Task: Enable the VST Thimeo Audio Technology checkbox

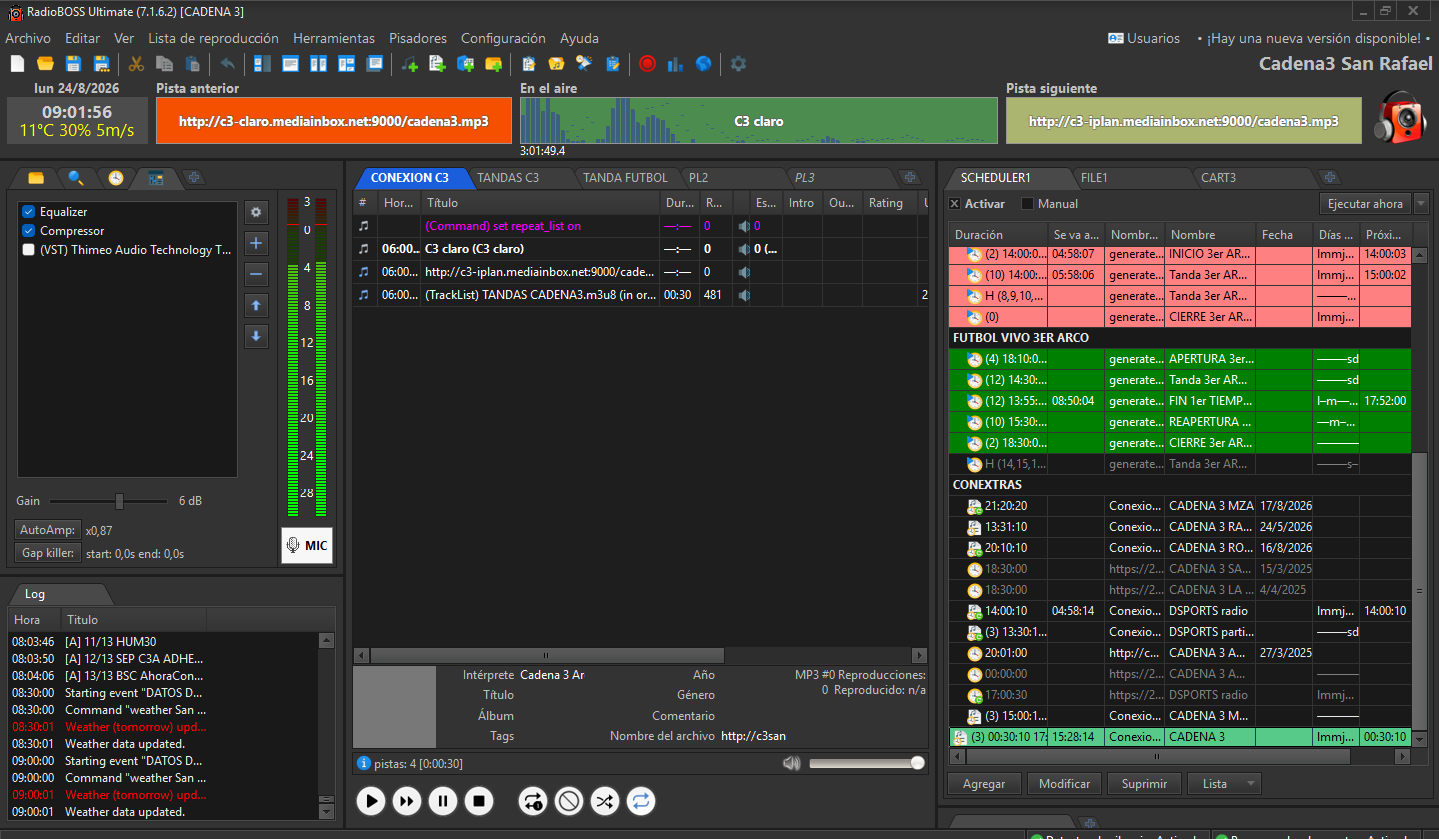Action: coord(29,250)
